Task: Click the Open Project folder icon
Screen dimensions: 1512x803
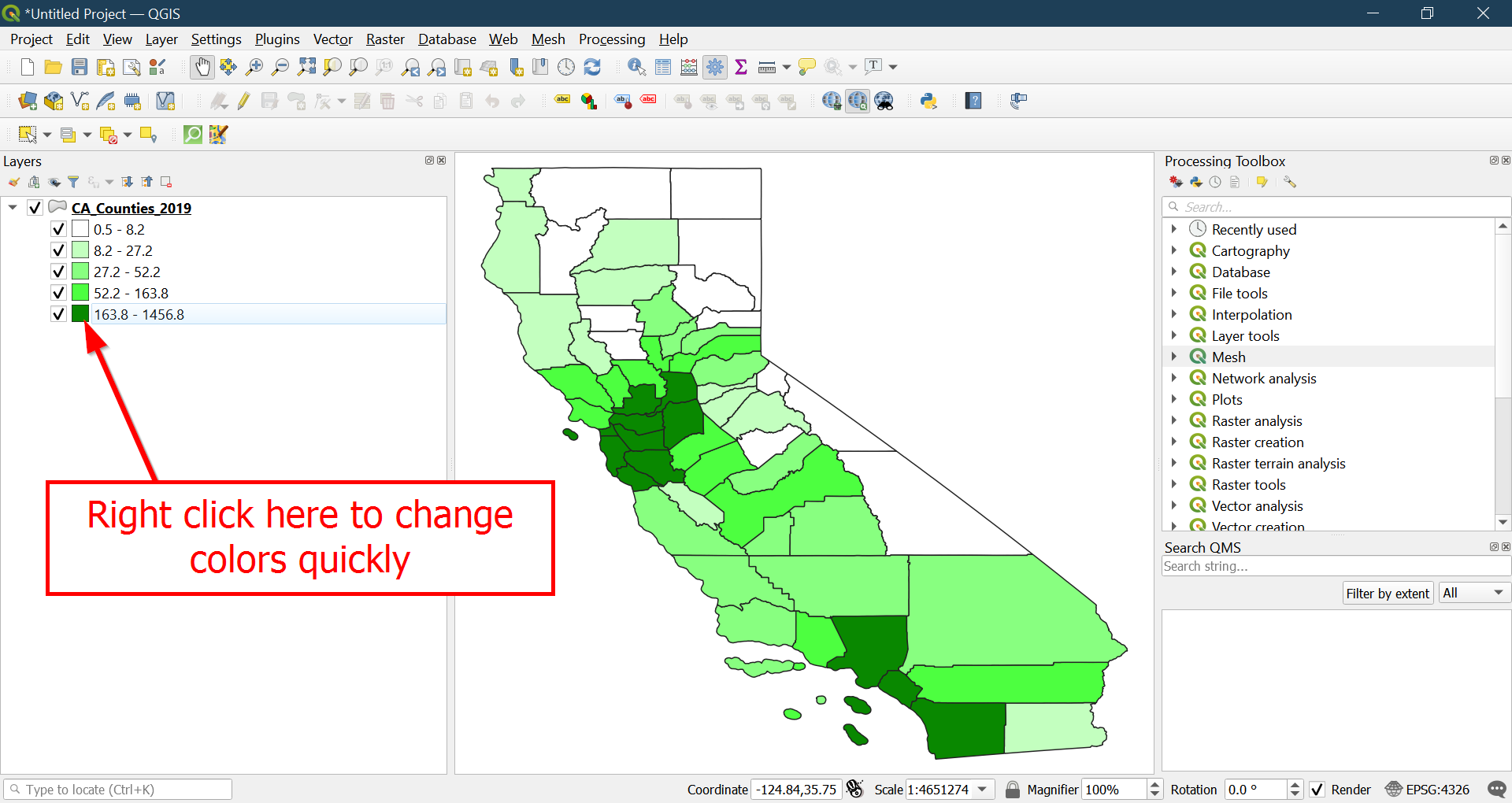Action: [x=54, y=68]
